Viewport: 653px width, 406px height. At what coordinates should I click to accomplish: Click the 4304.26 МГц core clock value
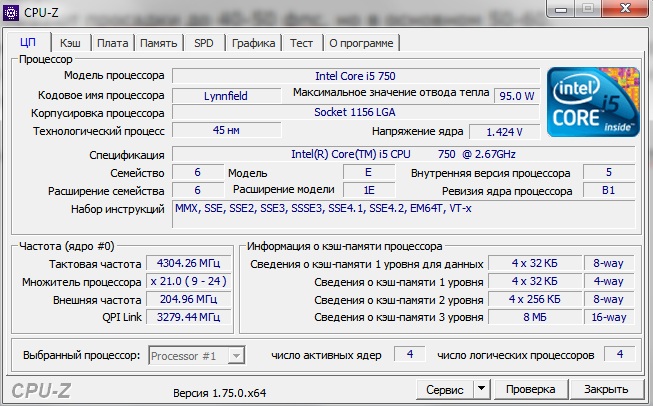pos(188,264)
